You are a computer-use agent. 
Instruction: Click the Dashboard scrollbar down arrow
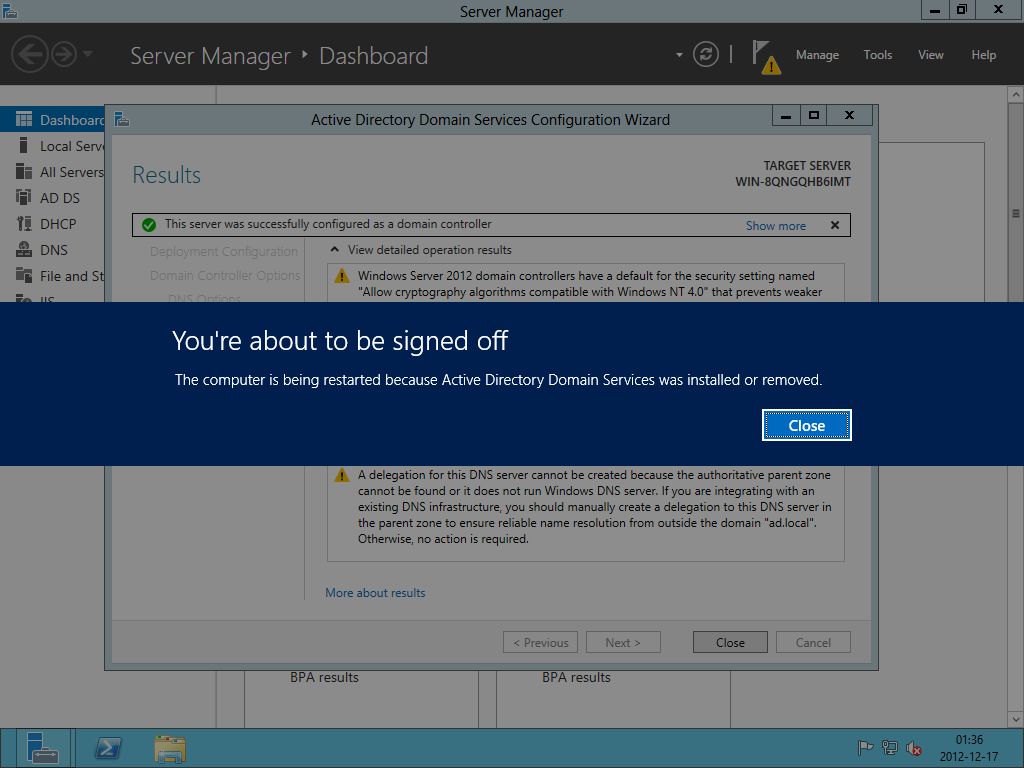point(1016,720)
